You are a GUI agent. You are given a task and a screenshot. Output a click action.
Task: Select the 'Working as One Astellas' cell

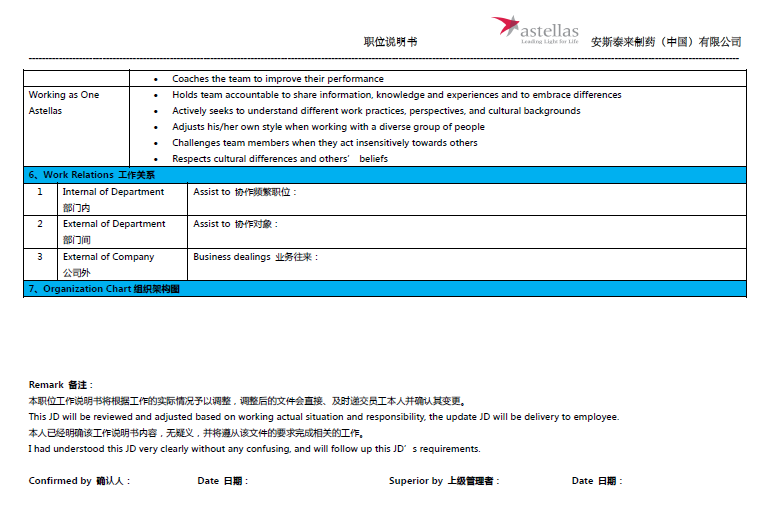tap(64, 103)
